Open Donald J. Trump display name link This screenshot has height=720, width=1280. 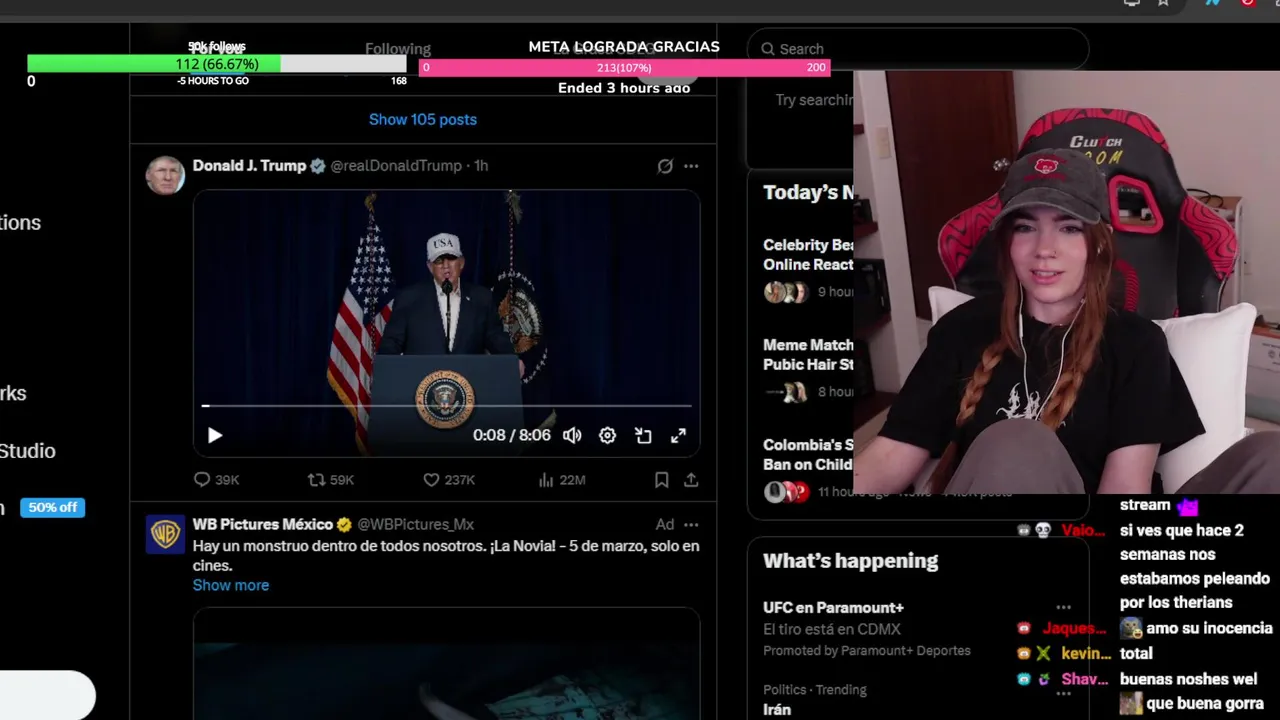(249, 166)
